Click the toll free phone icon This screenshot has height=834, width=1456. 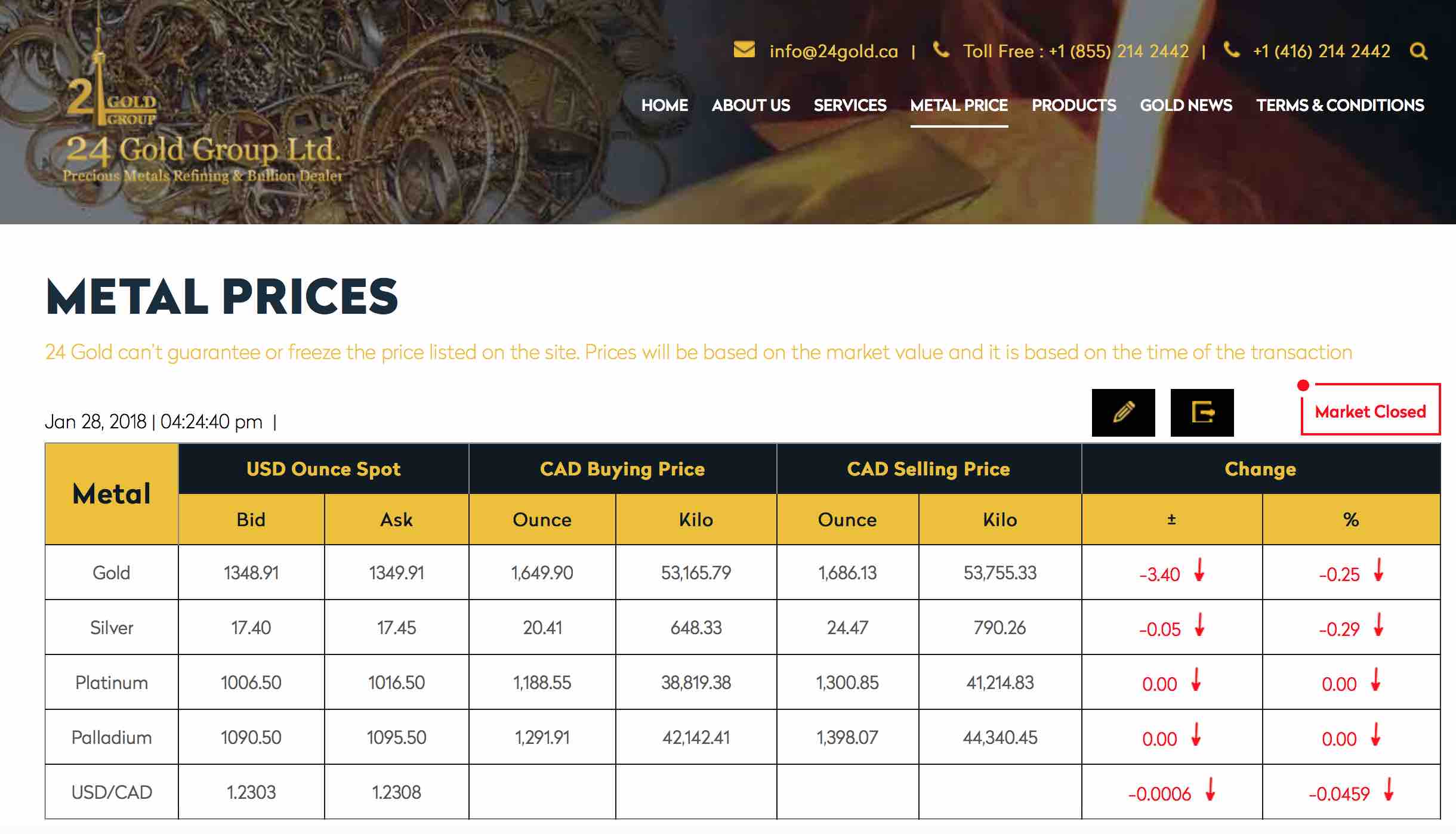click(941, 50)
